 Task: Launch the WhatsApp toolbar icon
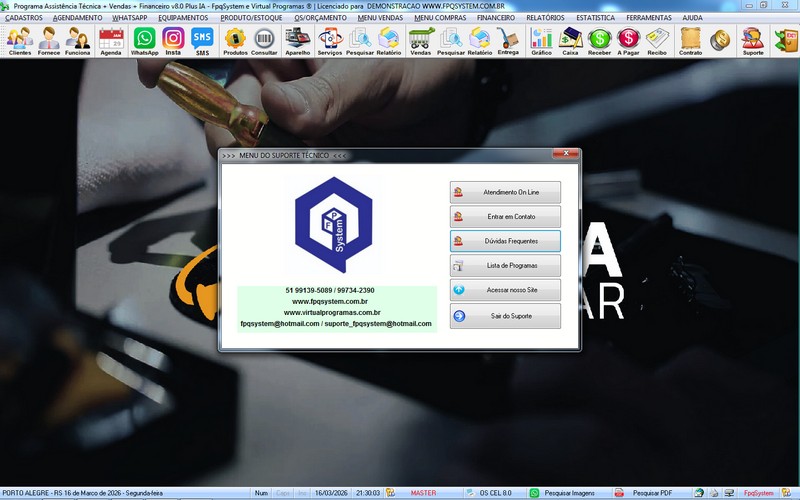click(144, 41)
